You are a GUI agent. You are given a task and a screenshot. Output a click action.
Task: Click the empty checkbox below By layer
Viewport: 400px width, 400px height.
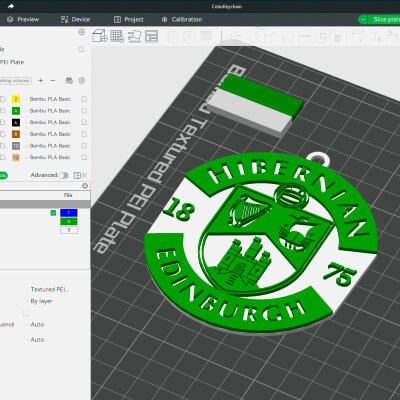pos(26,313)
